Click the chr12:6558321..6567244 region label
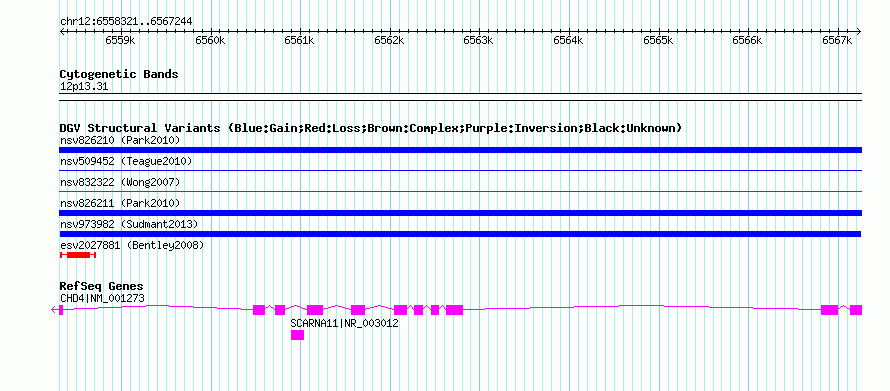The image size is (890, 391). 126,21
